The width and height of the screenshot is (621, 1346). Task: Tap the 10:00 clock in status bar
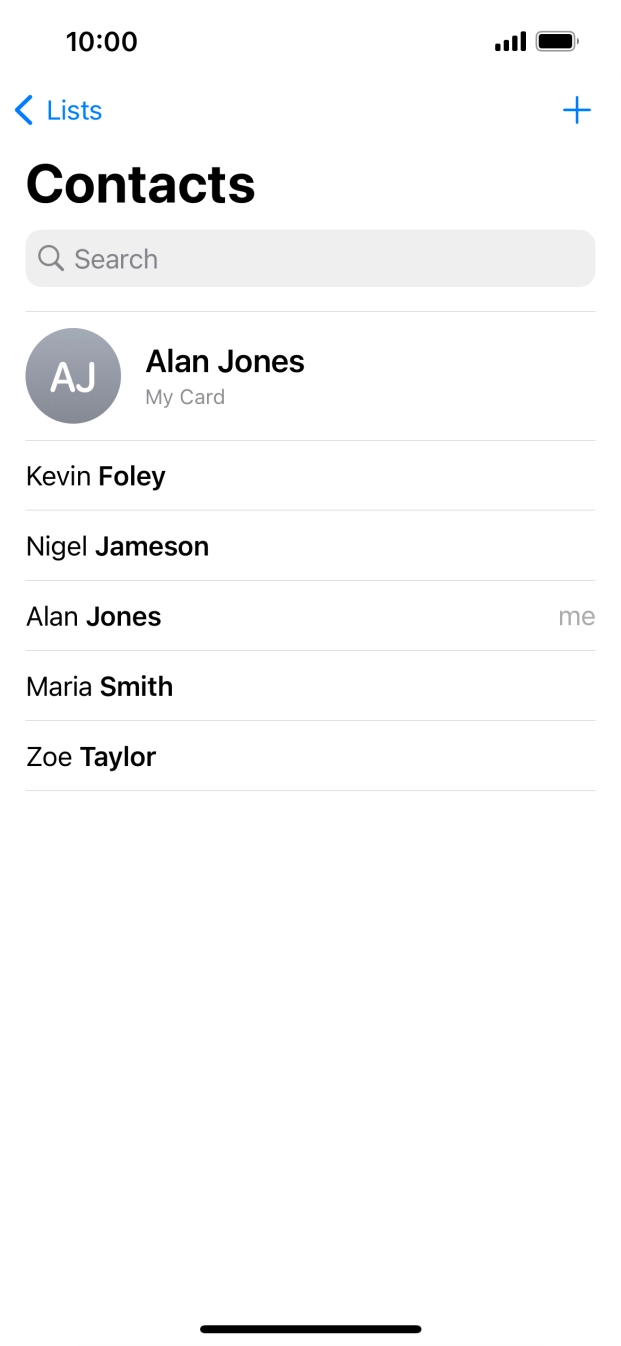pyautogui.click(x=101, y=42)
